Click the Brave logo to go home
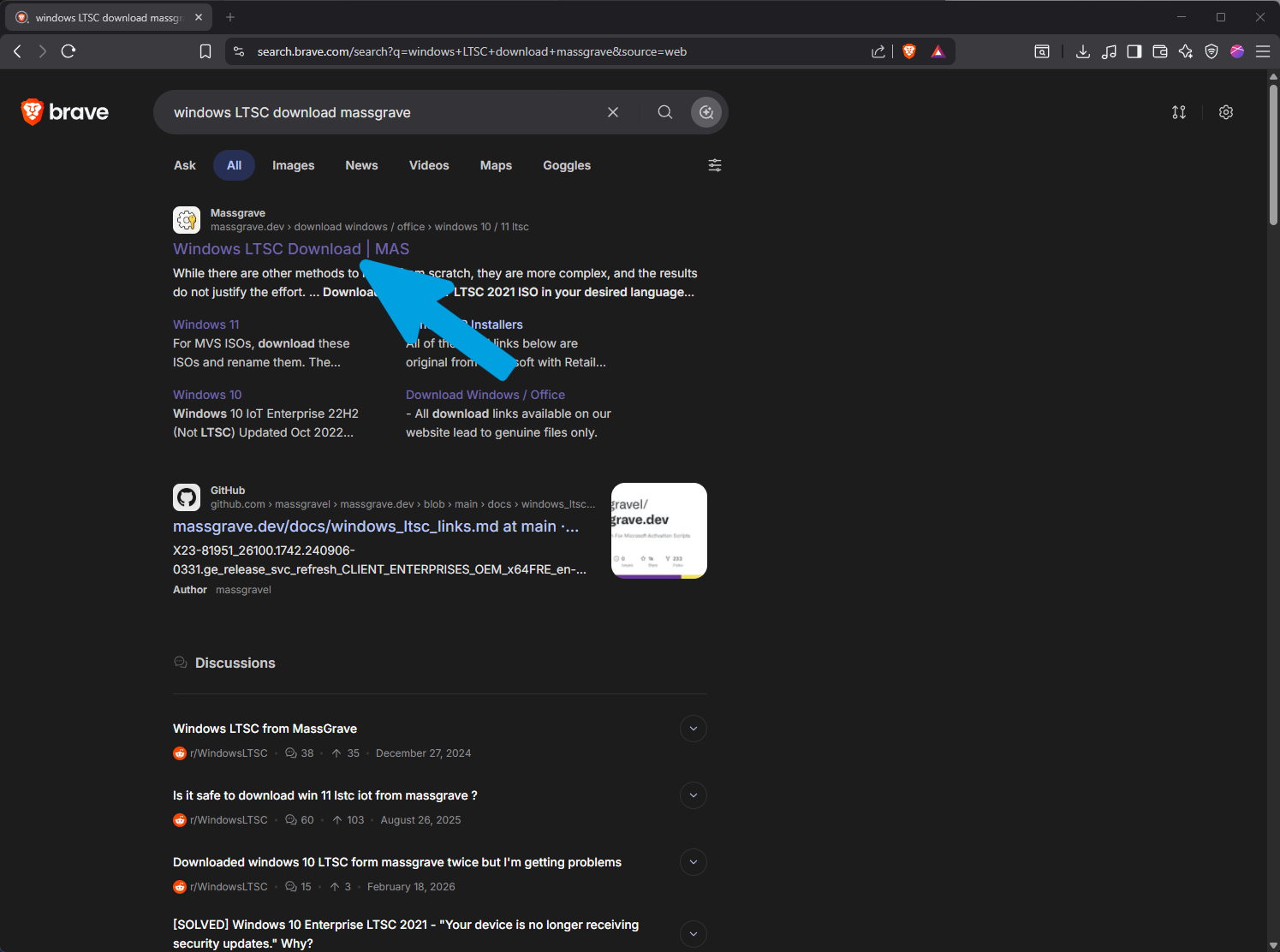This screenshot has height=952, width=1280. (65, 112)
